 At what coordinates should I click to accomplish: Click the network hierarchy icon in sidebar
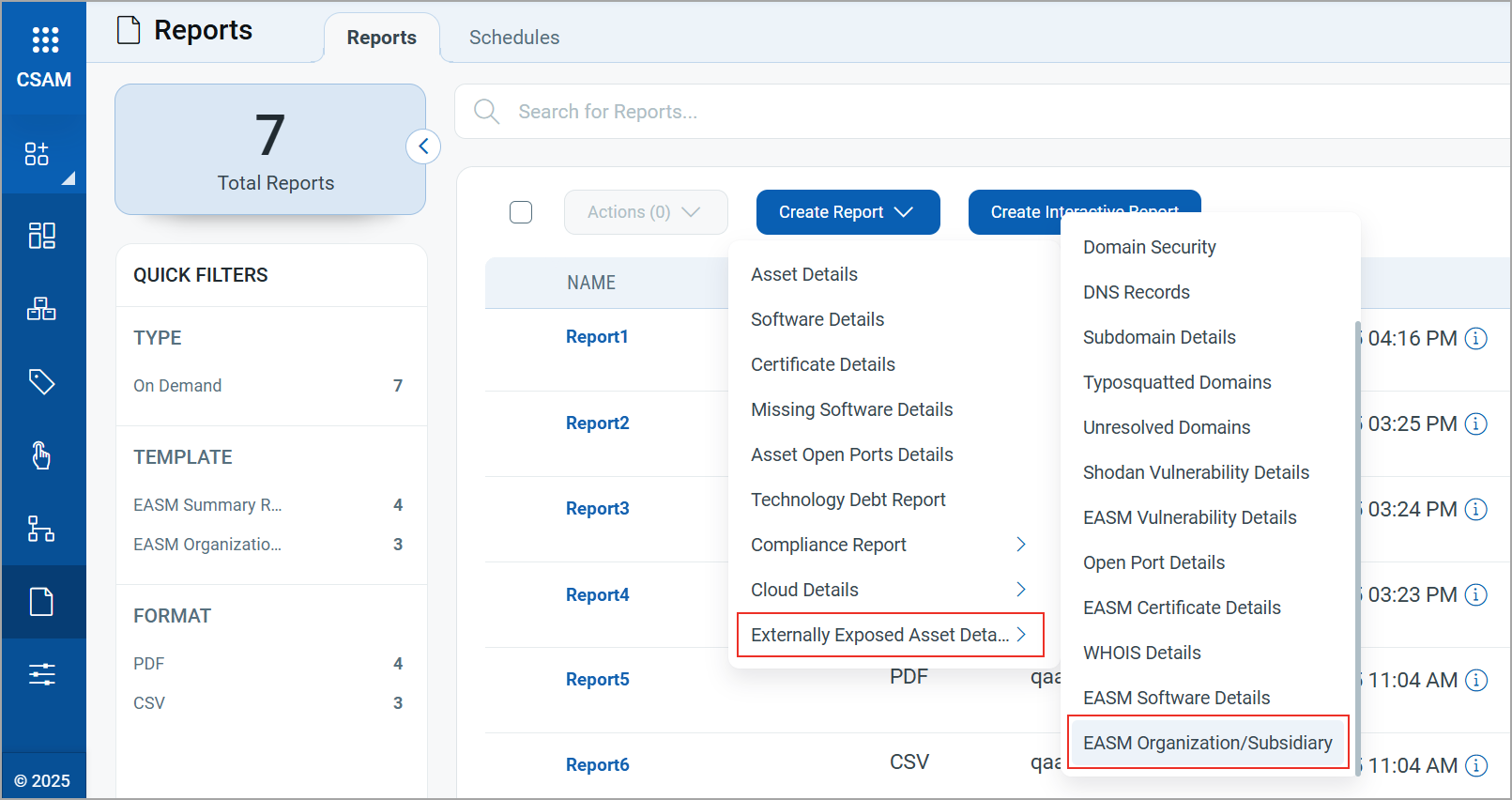pos(42,529)
